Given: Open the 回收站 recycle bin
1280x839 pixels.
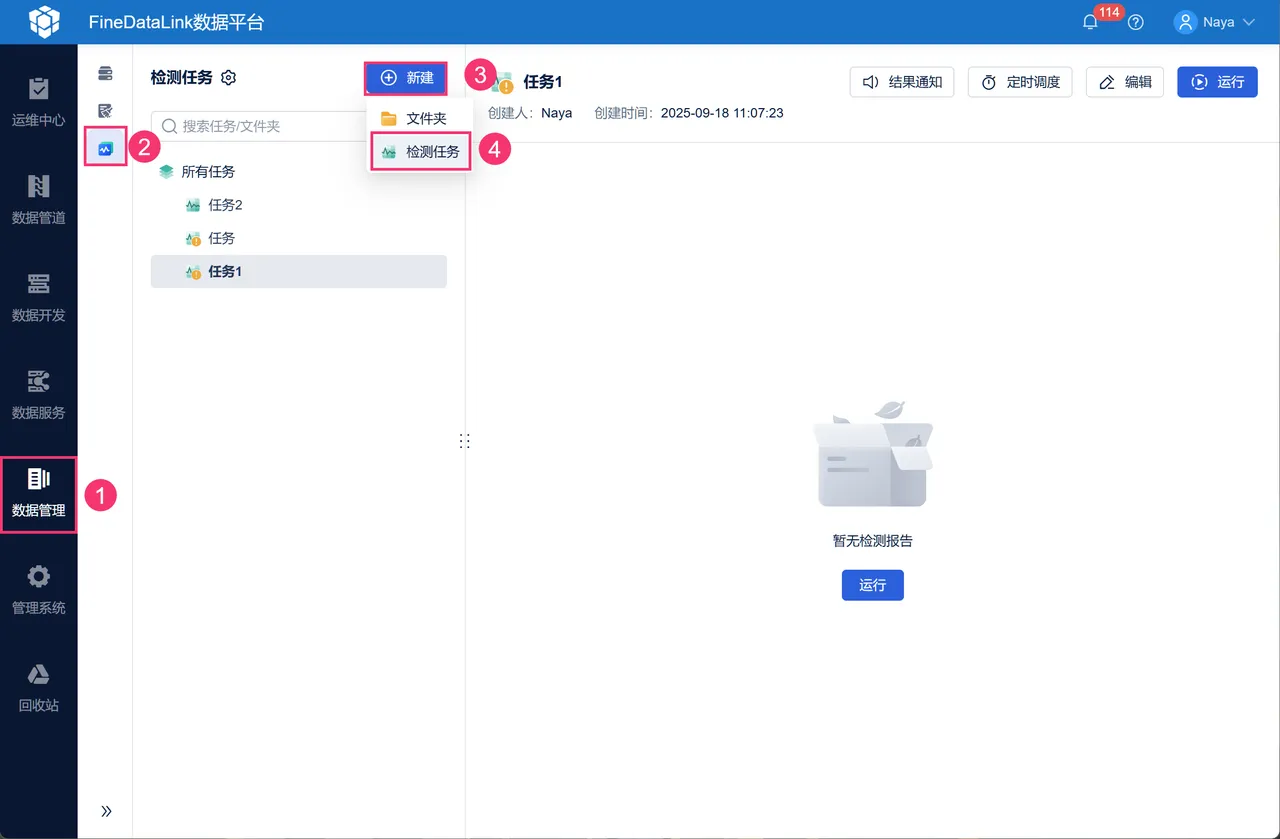Looking at the screenshot, I should [38, 687].
